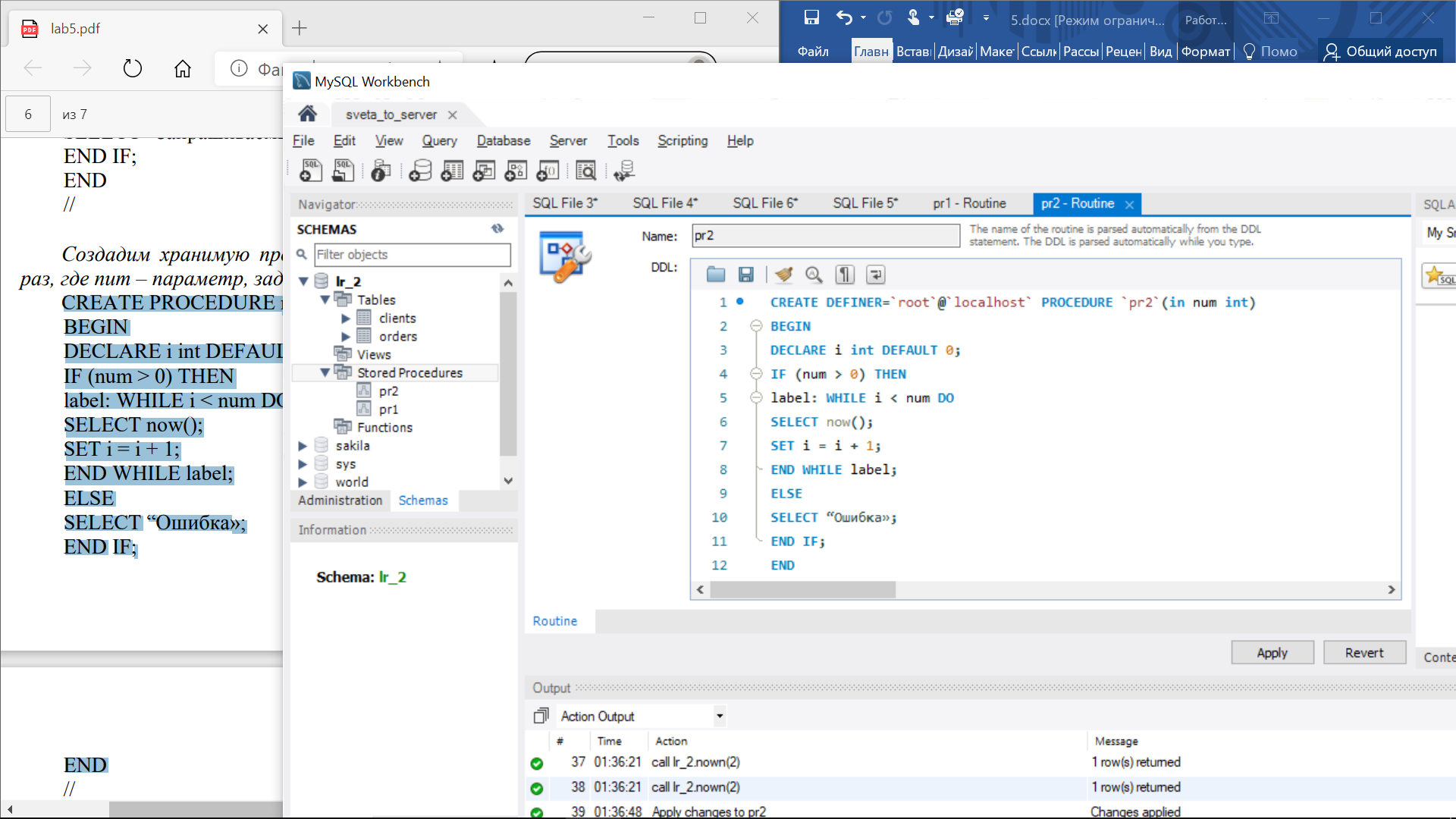Click horizontal scrollbar thumb in DDL editor
1456x819 pixels.
tap(802, 590)
